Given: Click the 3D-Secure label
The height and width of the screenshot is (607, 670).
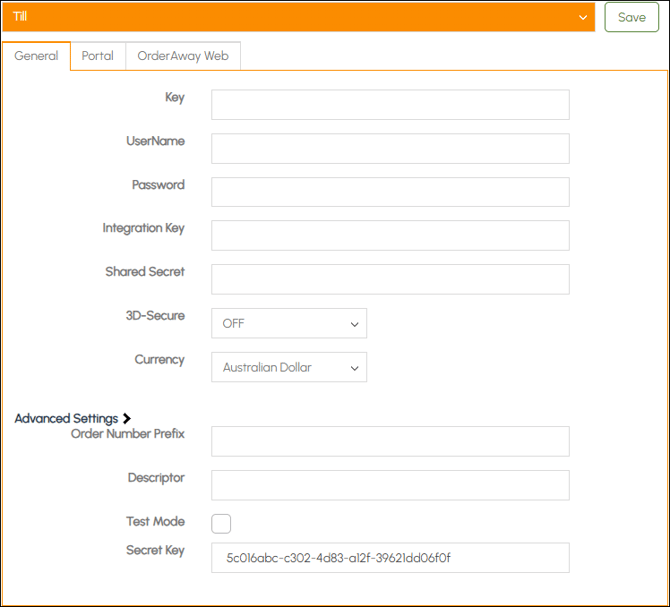Looking at the screenshot, I should (x=155, y=315).
